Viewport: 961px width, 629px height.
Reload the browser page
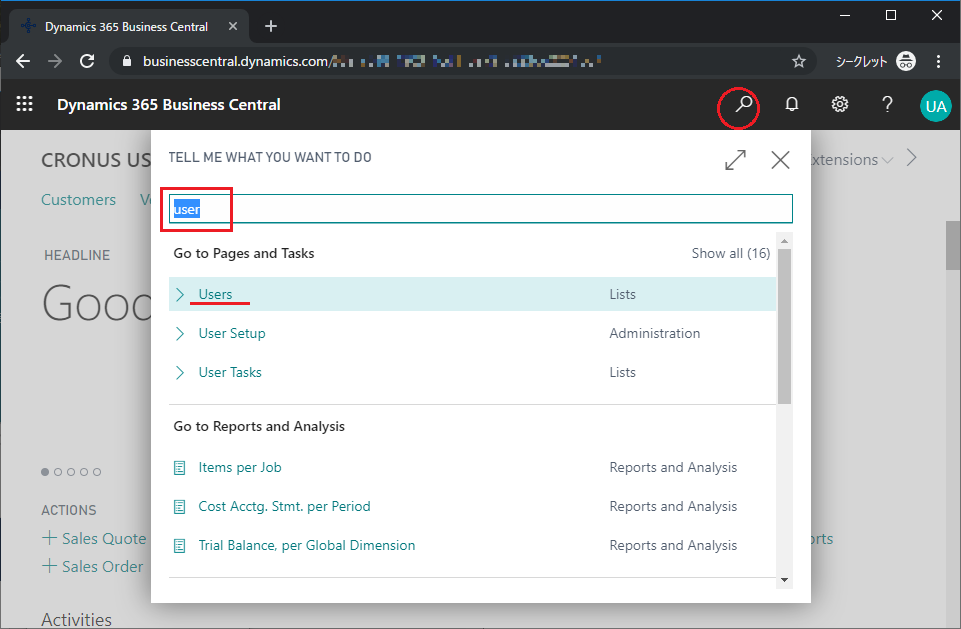click(x=87, y=61)
